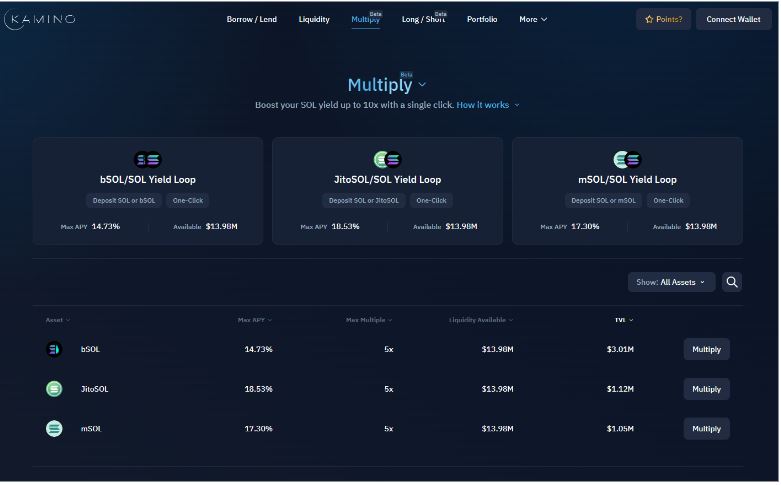Sort by Max APY column

point(255,320)
